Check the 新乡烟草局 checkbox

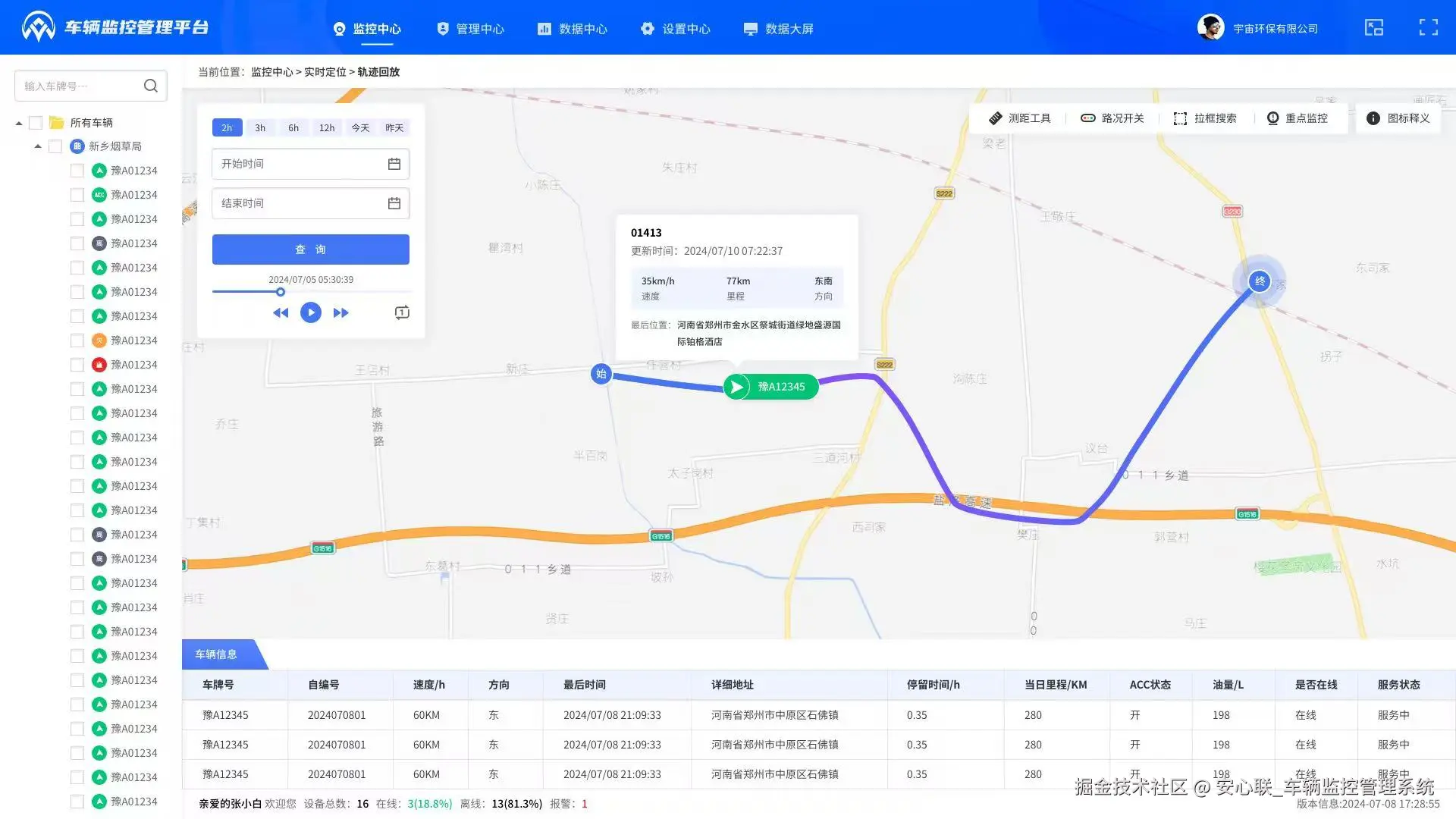point(55,146)
